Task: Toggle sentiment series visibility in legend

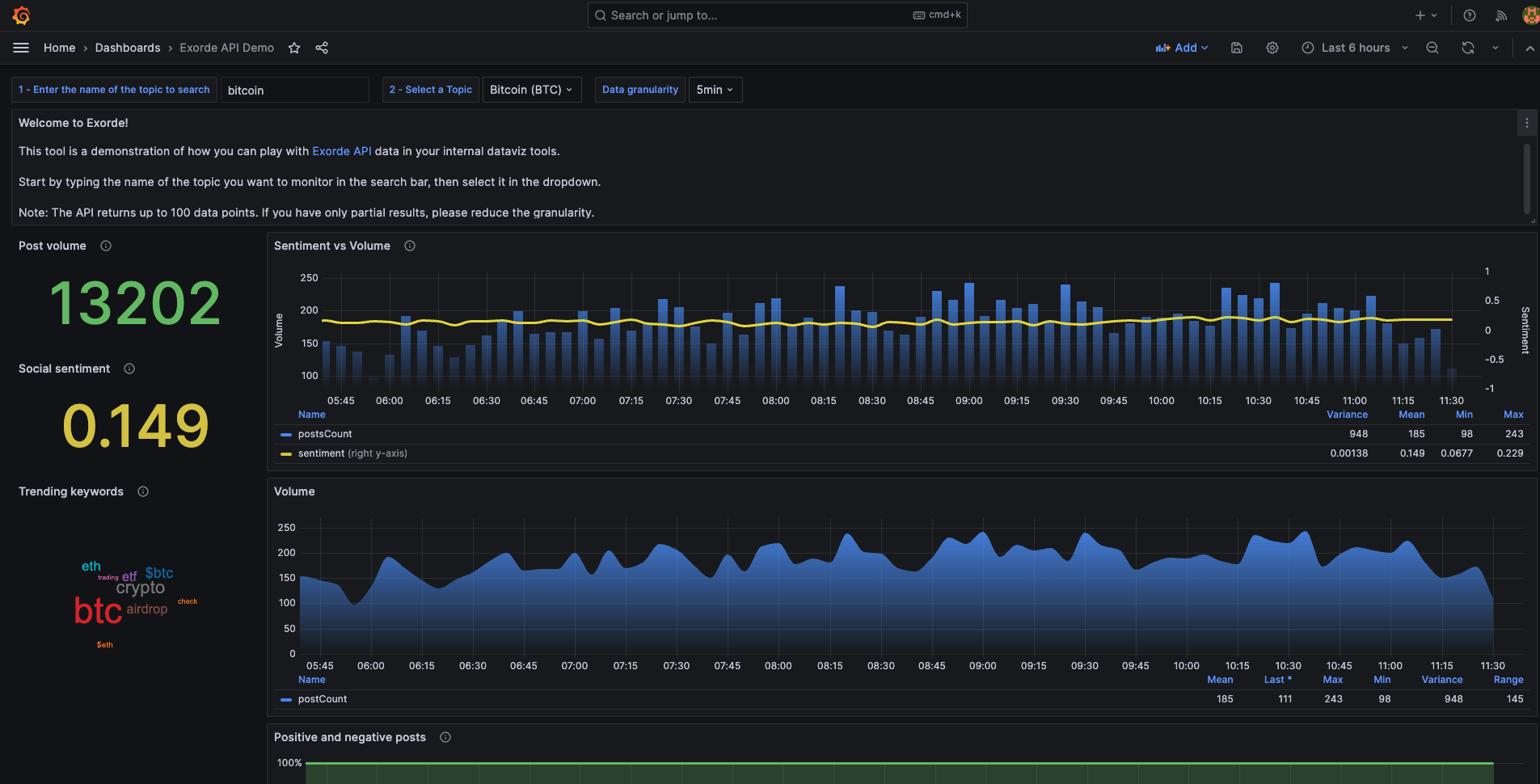Action: point(321,453)
